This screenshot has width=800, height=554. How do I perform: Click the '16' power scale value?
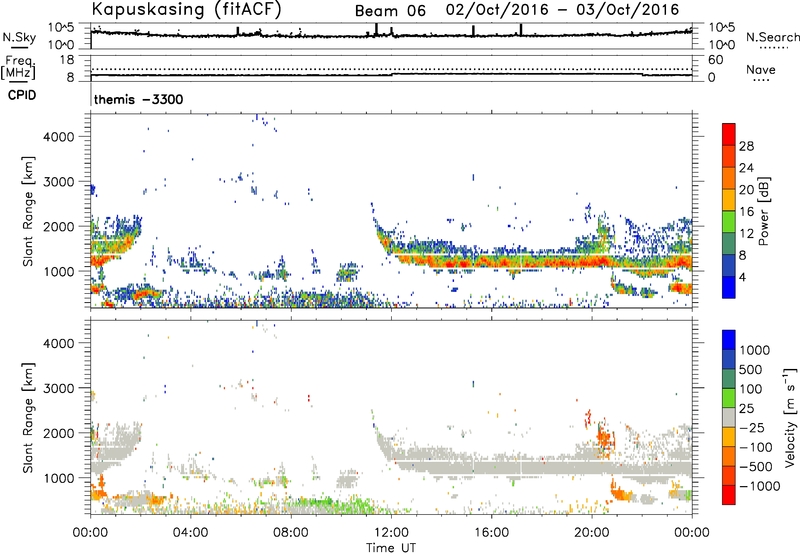click(x=746, y=212)
